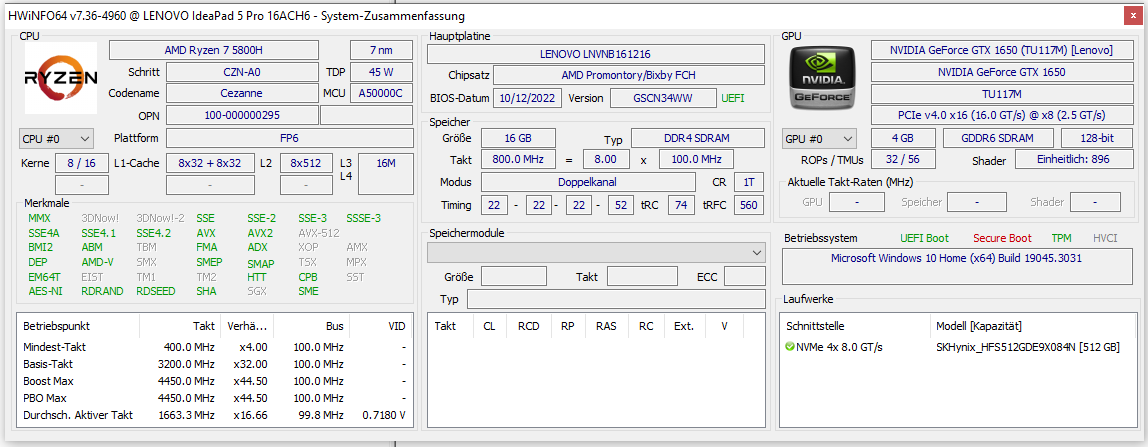Viewport: 1148px width, 447px height.
Task: Click the Durchsch. Aktiver Takt row
Action: 215,415
